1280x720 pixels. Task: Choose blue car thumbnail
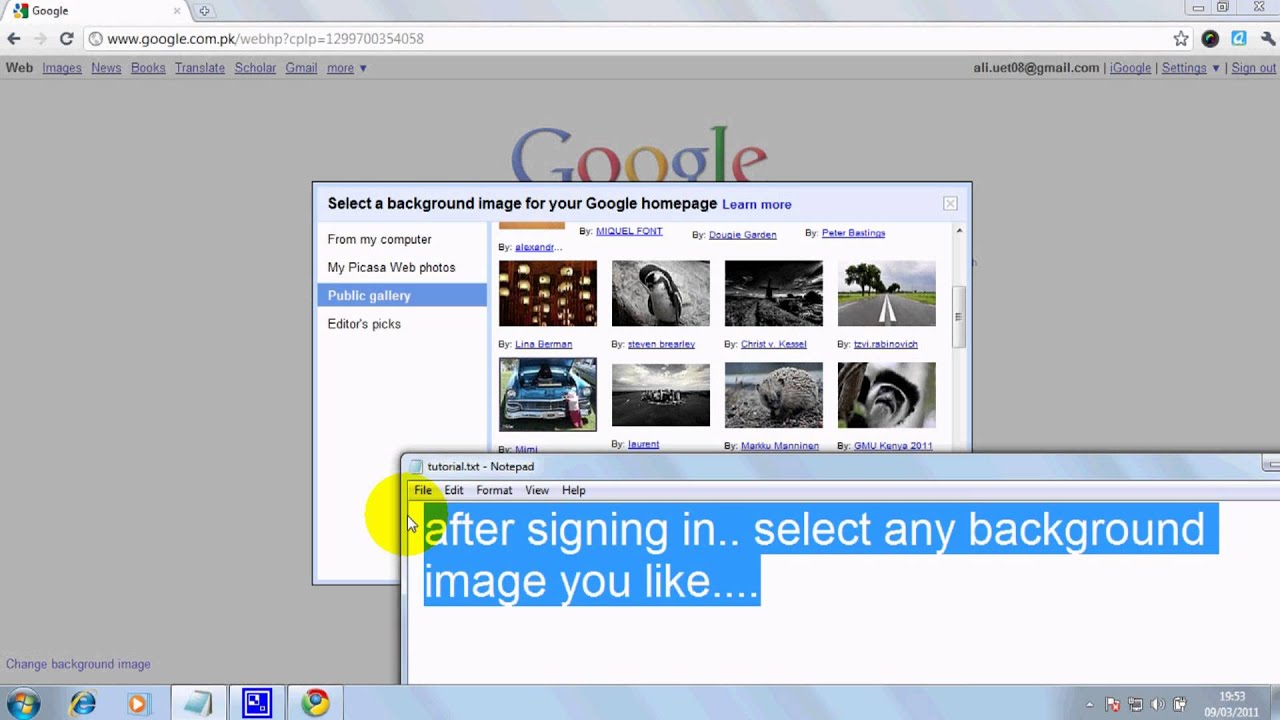tap(548, 395)
